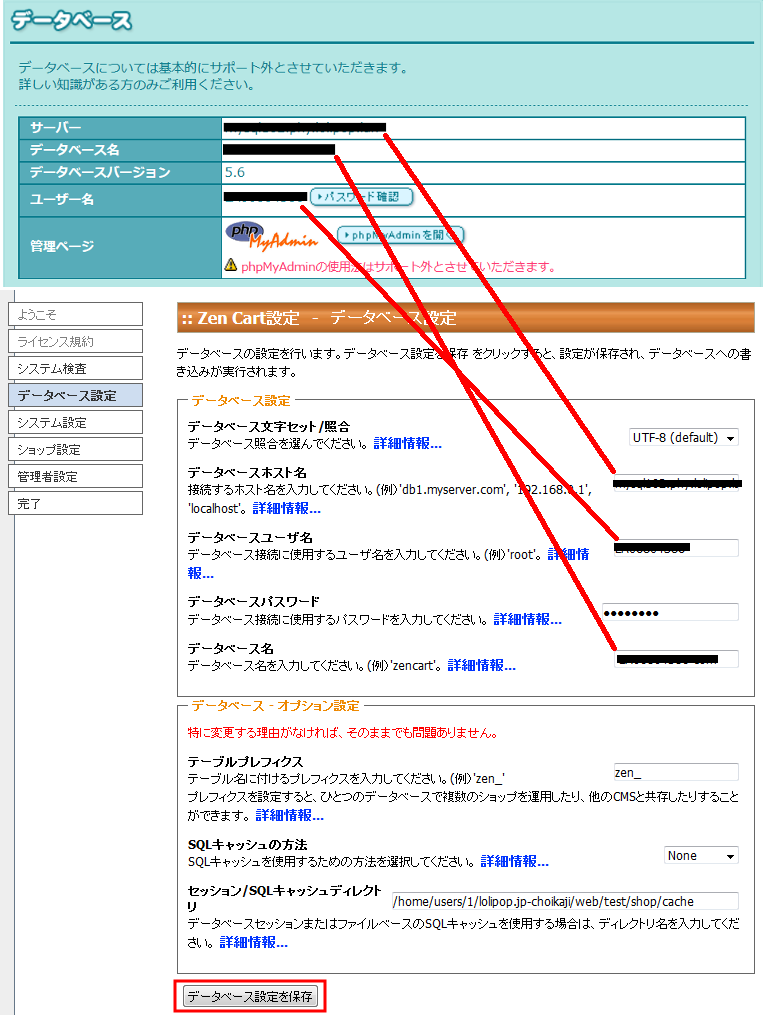763x1015 pixels.
Task: Save settings with データベース設定を保存 button
Action: pos(250,996)
